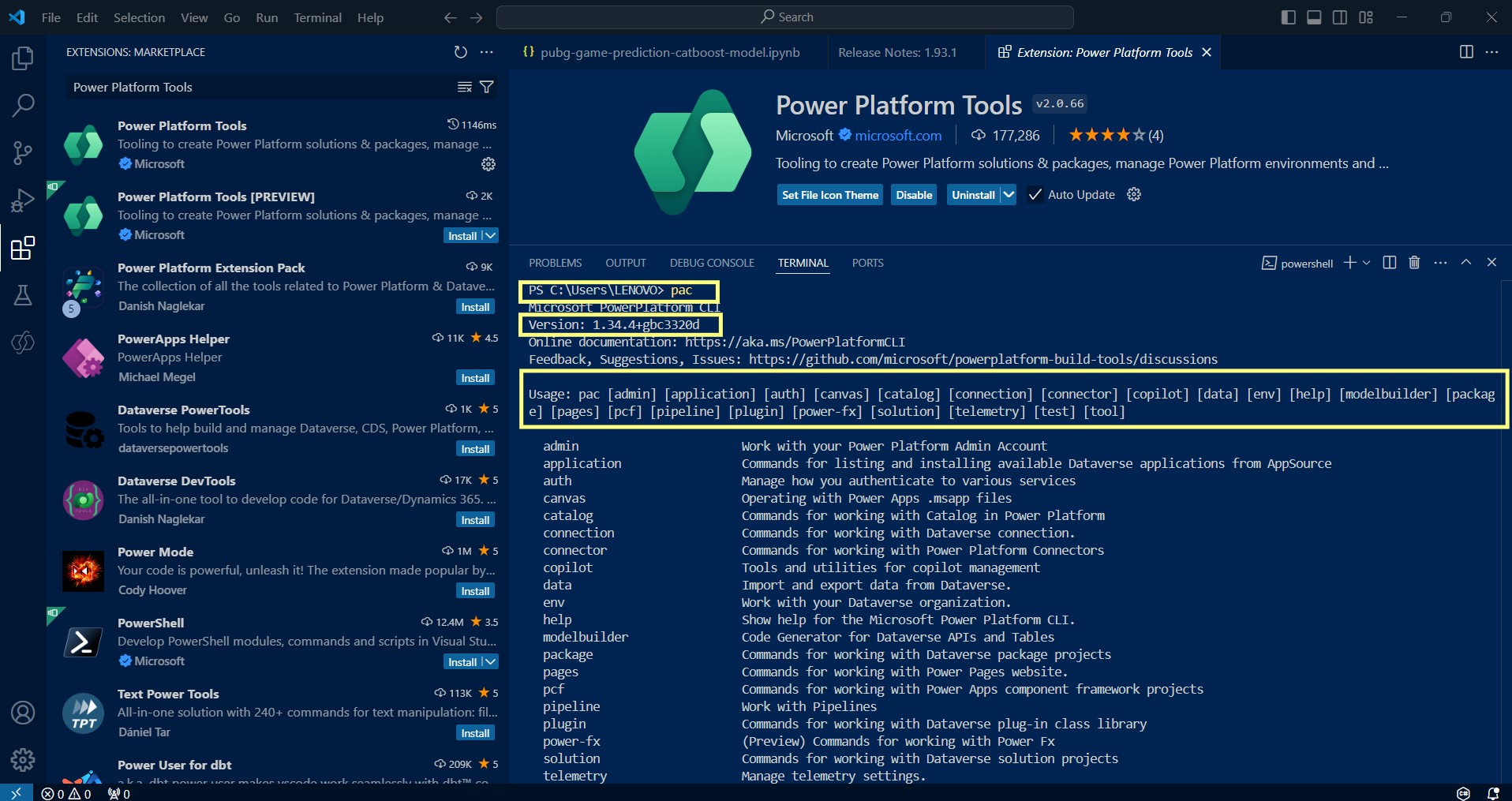
Task: Toggle the bottom panel layout button
Action: (1314, 17)
